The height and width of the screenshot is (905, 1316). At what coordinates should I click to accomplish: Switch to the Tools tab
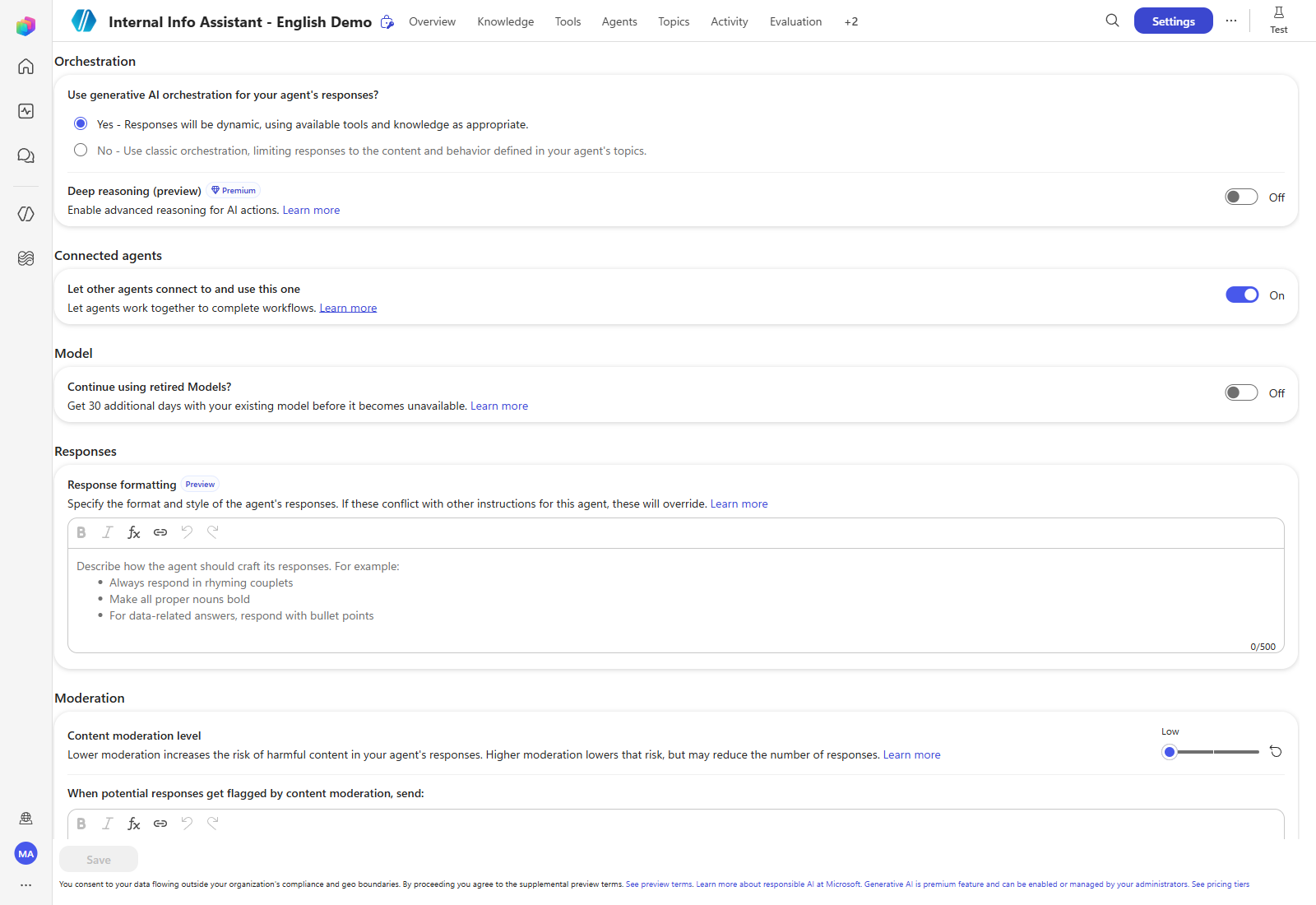click(x=568, y=21)
